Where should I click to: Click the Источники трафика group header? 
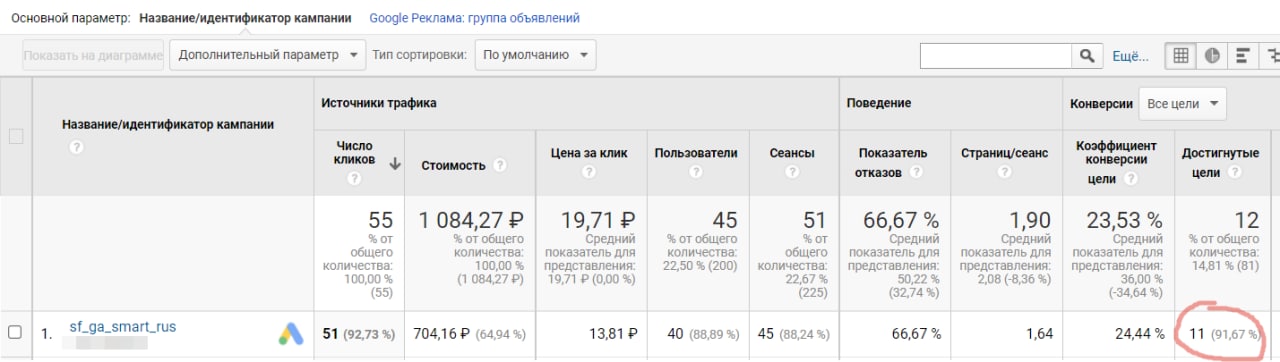click(x=379, y=103)
